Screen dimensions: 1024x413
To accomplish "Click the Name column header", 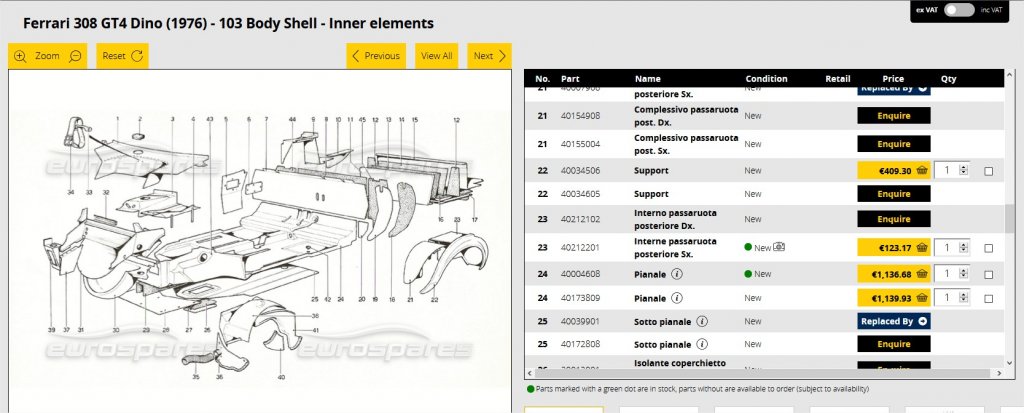I will tap(647, 78).
